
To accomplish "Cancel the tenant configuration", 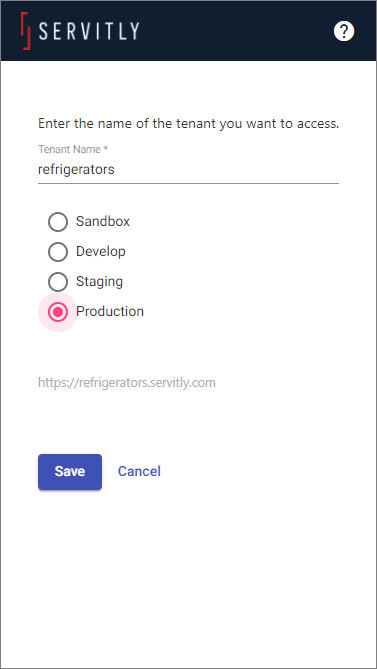I will pyautogui.click(x=139, y=471).
